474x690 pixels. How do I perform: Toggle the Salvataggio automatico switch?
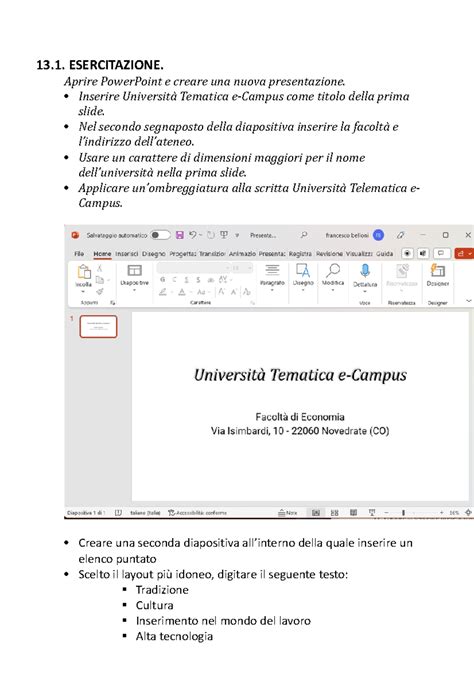click(160, 235)
